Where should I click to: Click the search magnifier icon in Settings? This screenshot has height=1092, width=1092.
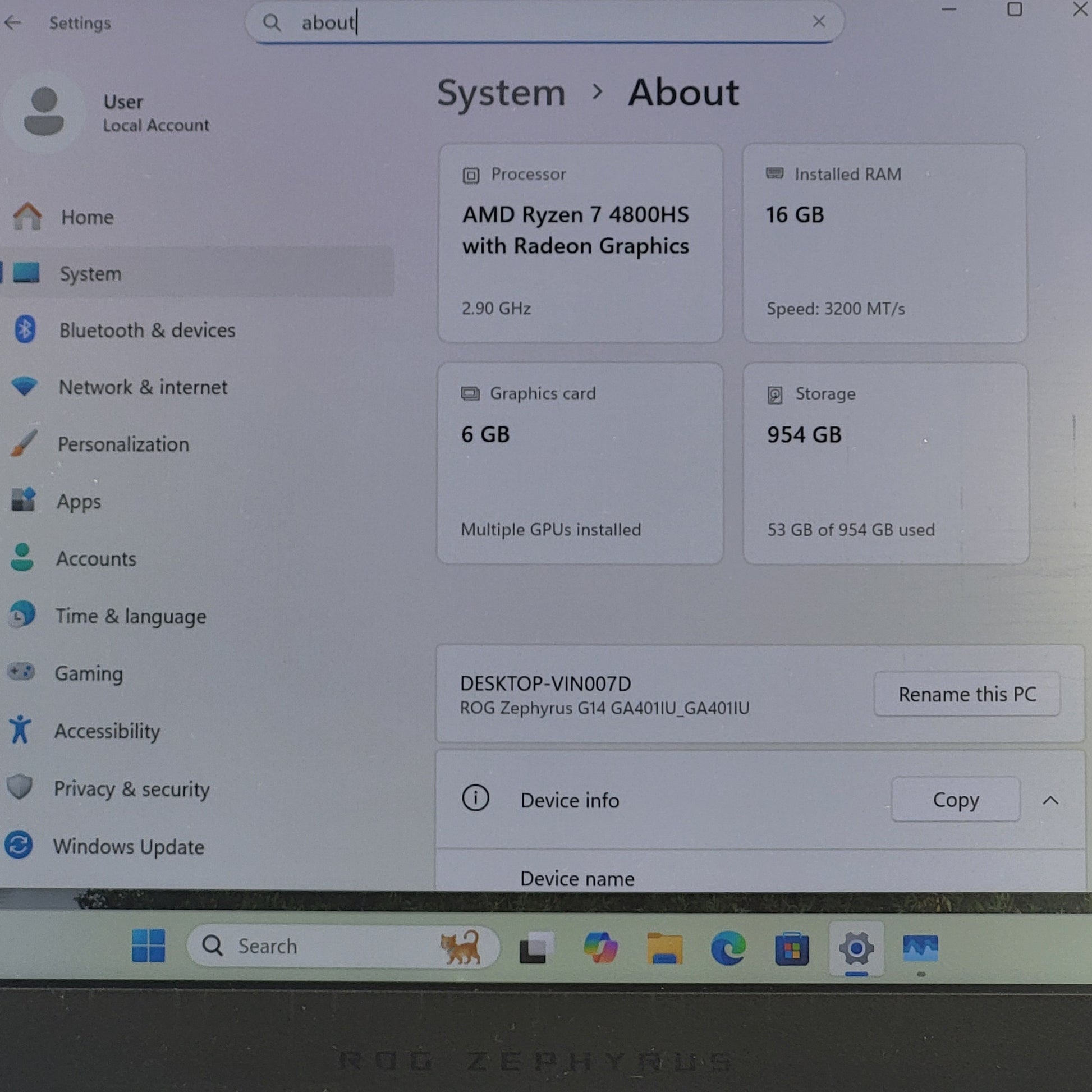pyautogui.click(x=272, y=22)
